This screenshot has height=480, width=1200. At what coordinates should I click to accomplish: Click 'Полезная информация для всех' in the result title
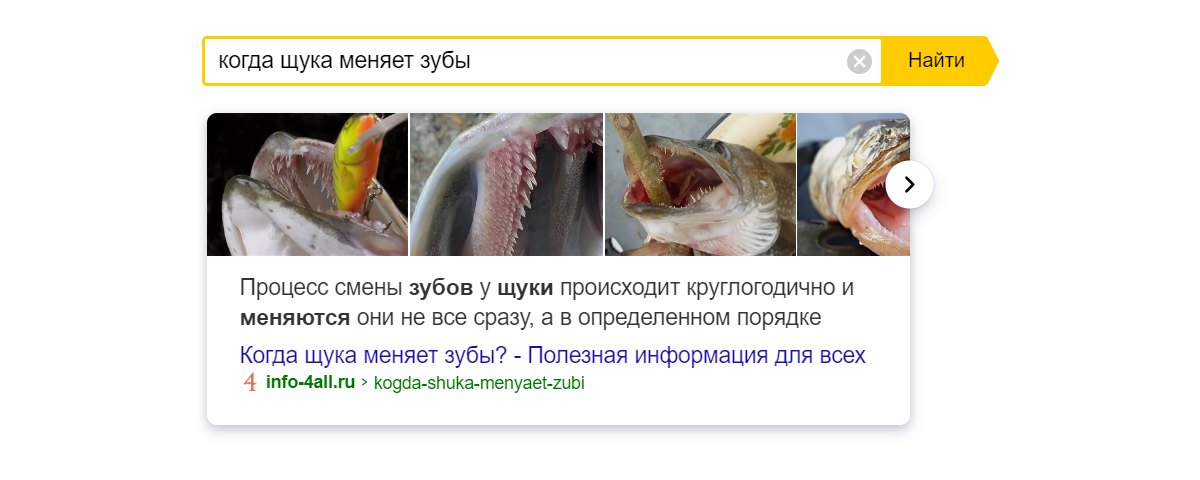point(696,355)
